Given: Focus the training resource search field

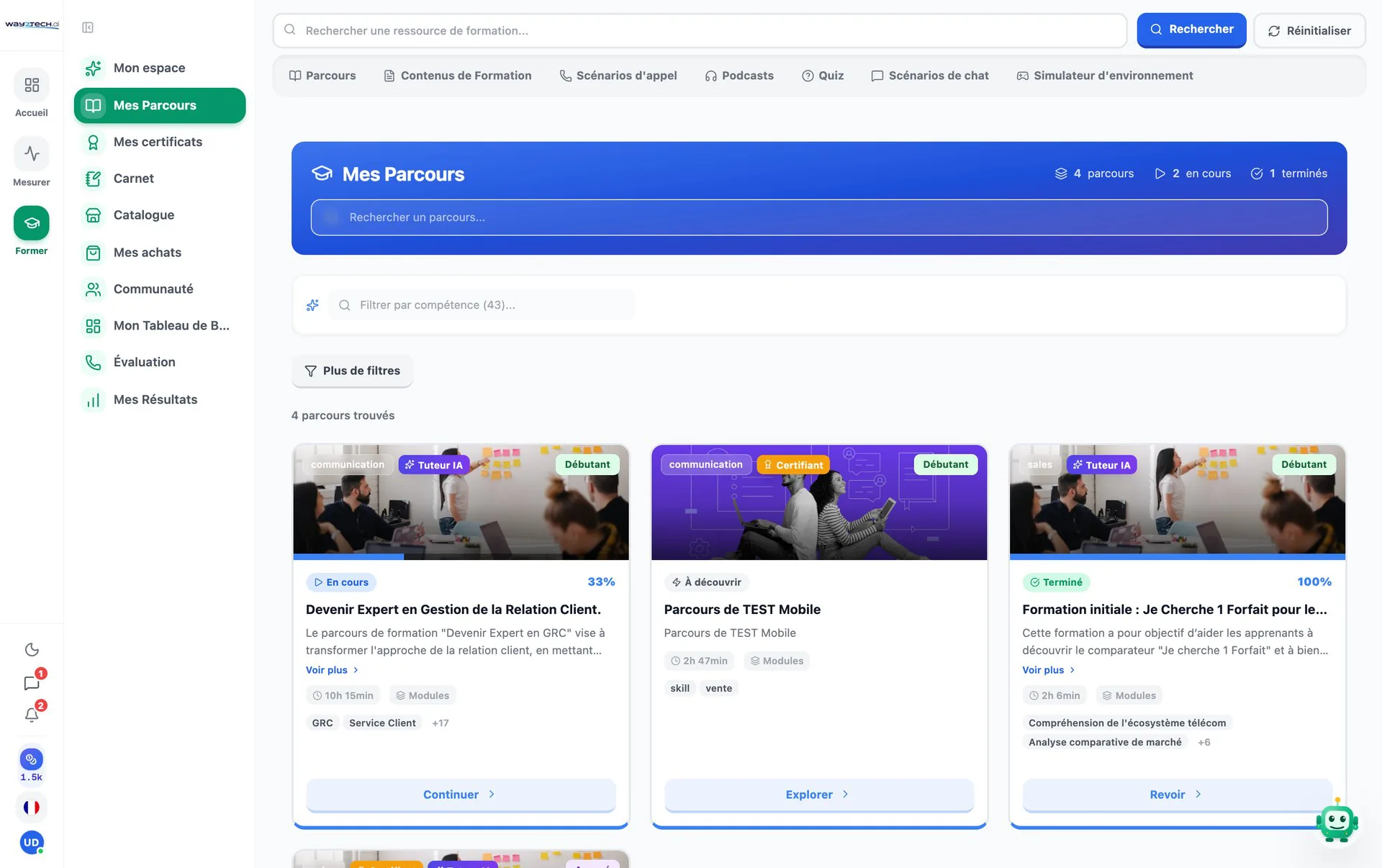Looking at the screenshot, I should tap(700, 31).
